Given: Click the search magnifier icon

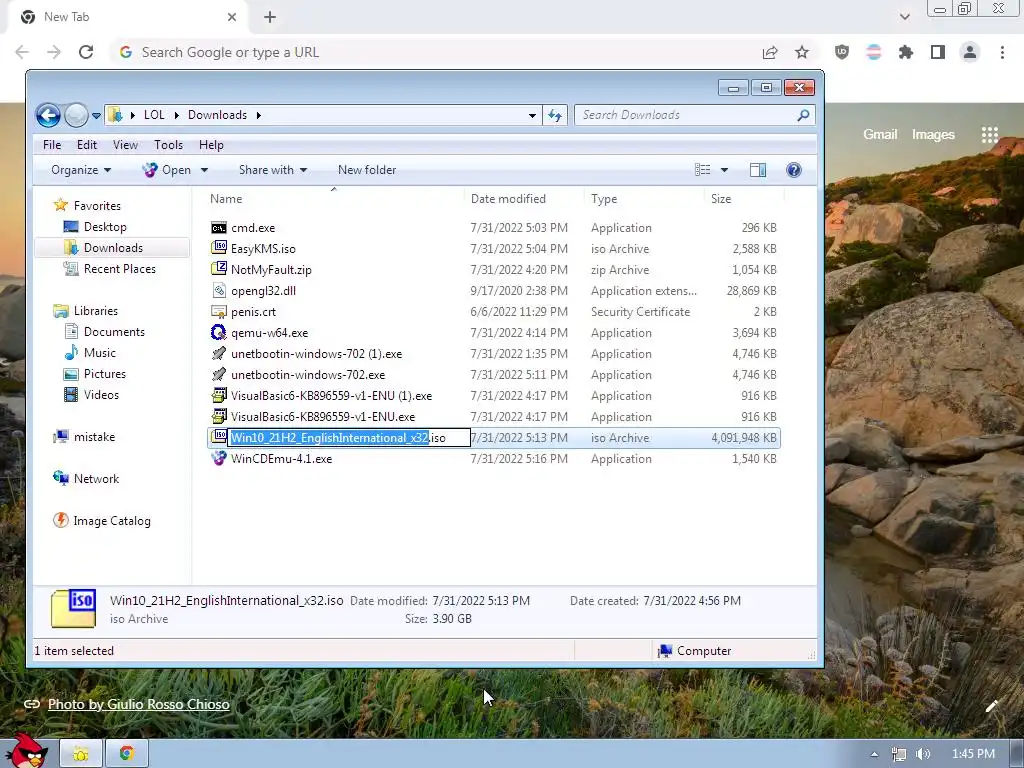Looking at the screenshot, I should pos(803,115).
